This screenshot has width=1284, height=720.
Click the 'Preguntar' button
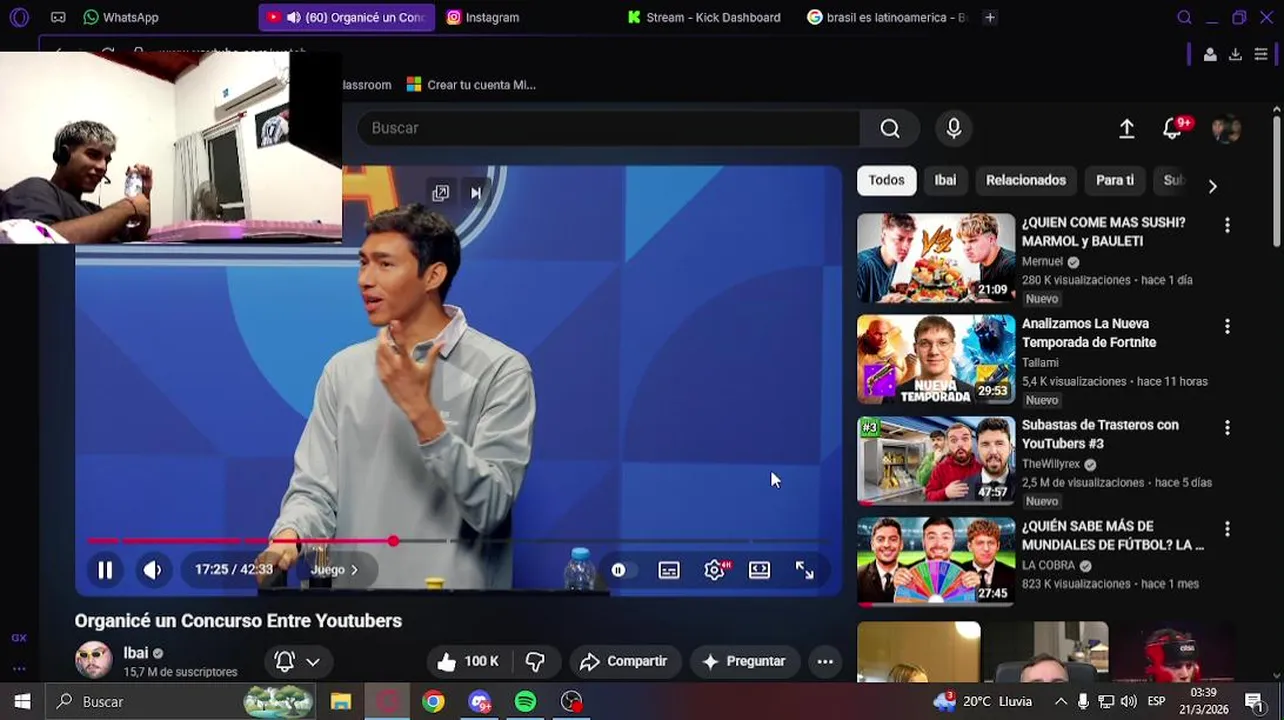click(x=745, y=661)
